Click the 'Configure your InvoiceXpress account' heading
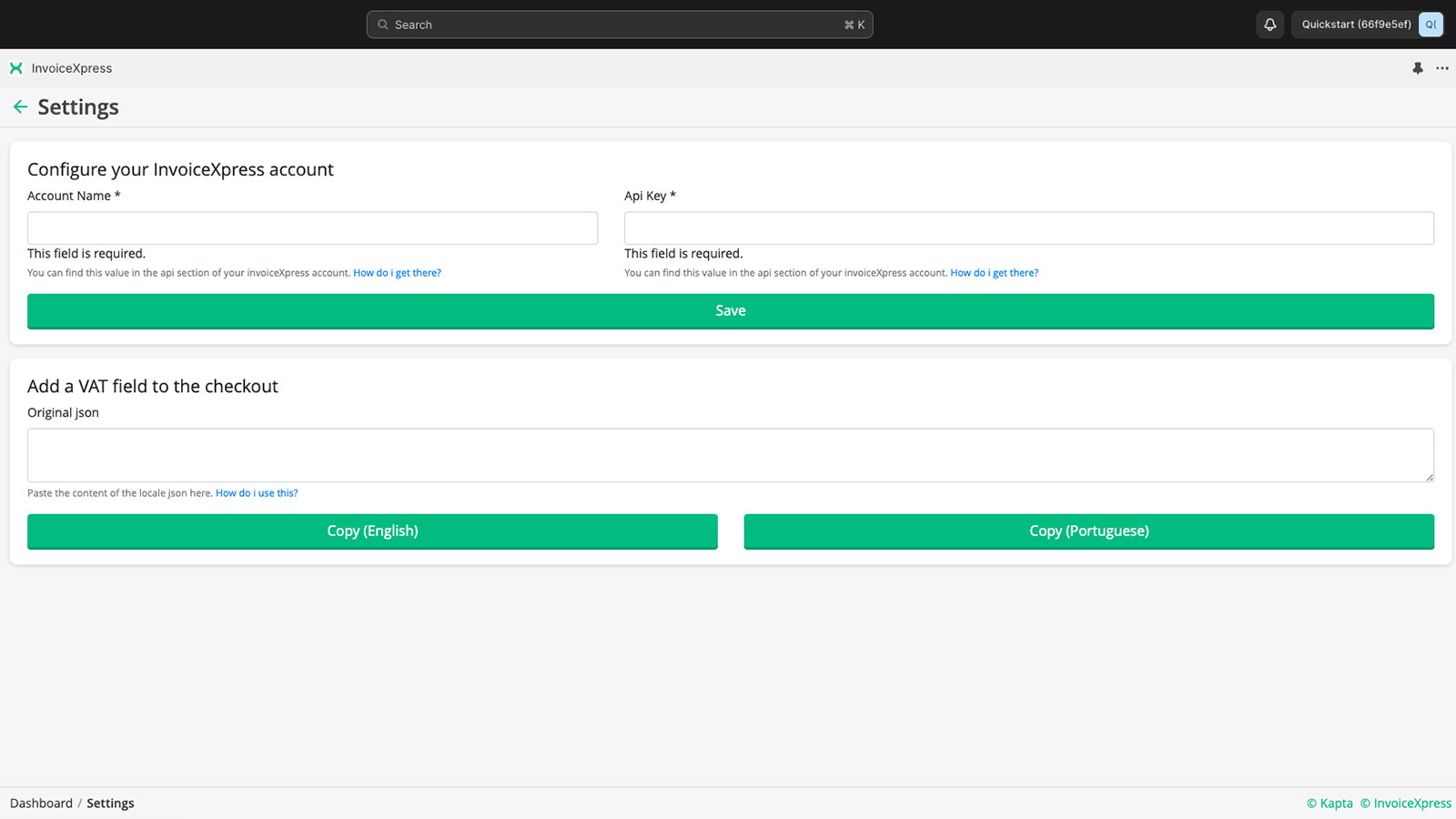 [180, 169]
